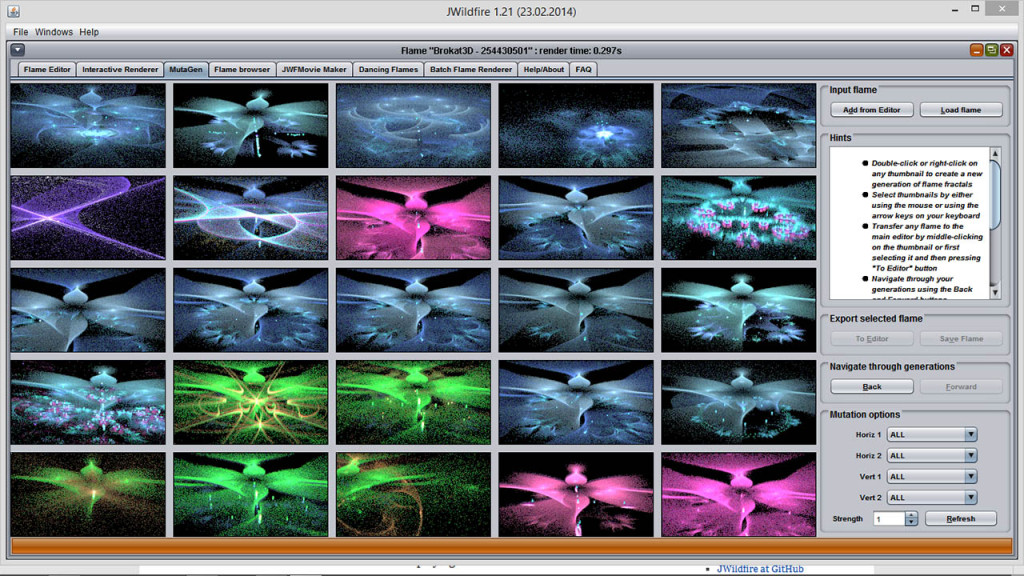Select the magenta flame thumbnail in second row
Image resolution: width=1024 pixels, height=576 pixels.
(x=413, y=217)
